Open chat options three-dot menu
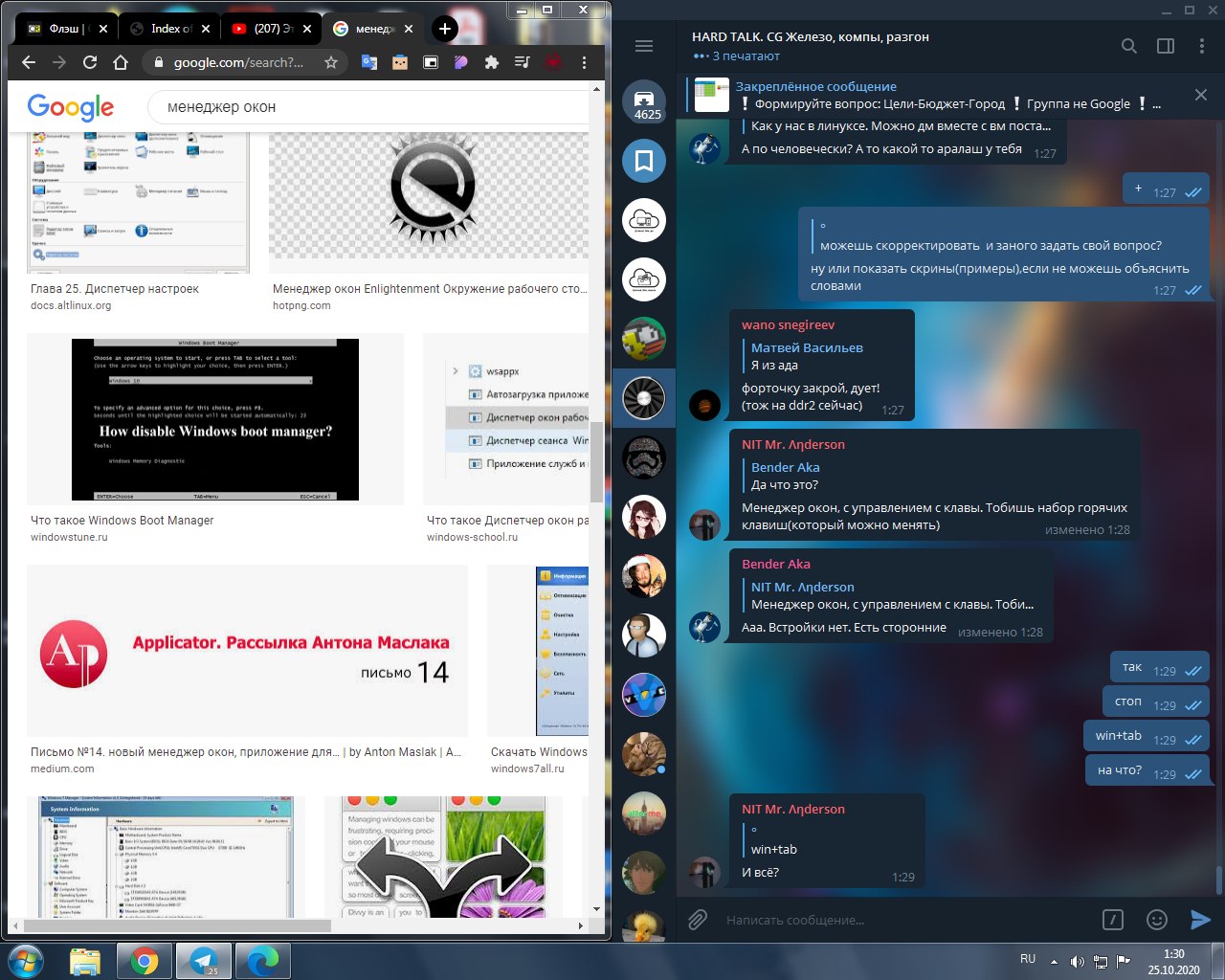 tap(1202, 46)
